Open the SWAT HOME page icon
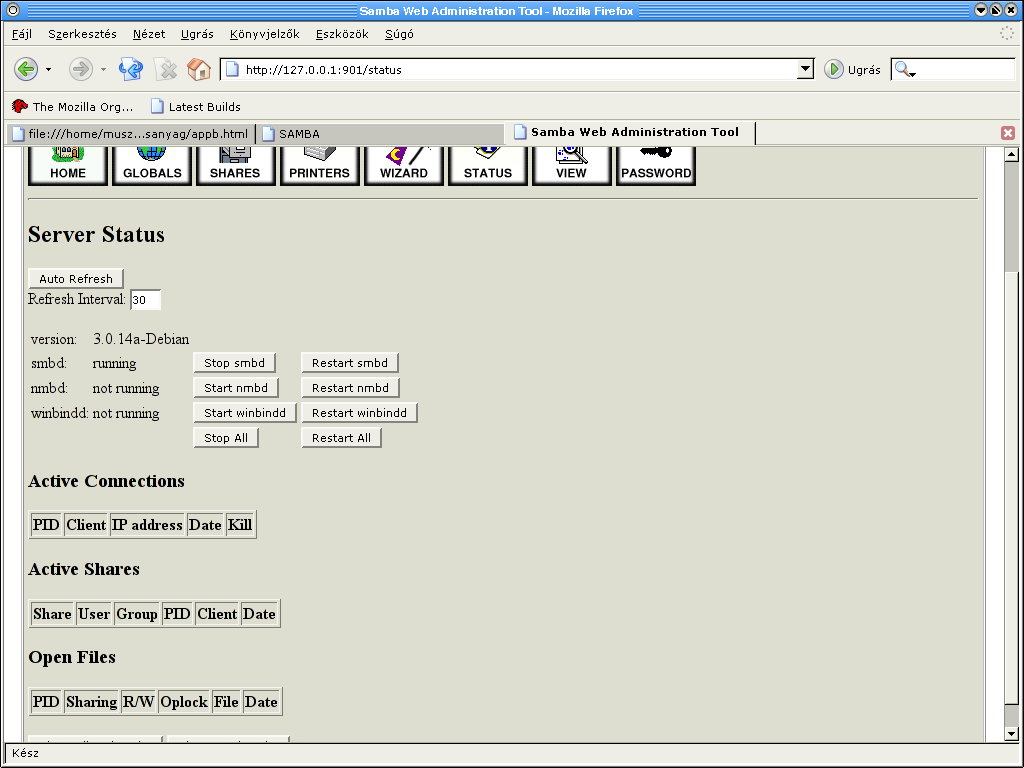Image resolution: width=1024 pixels, height=768 pixels. tap(68, 166)
